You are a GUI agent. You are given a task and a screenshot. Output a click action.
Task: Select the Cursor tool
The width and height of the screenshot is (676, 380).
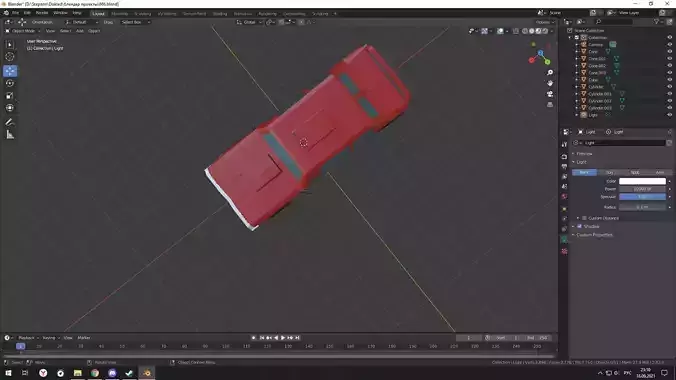point(10,57)
